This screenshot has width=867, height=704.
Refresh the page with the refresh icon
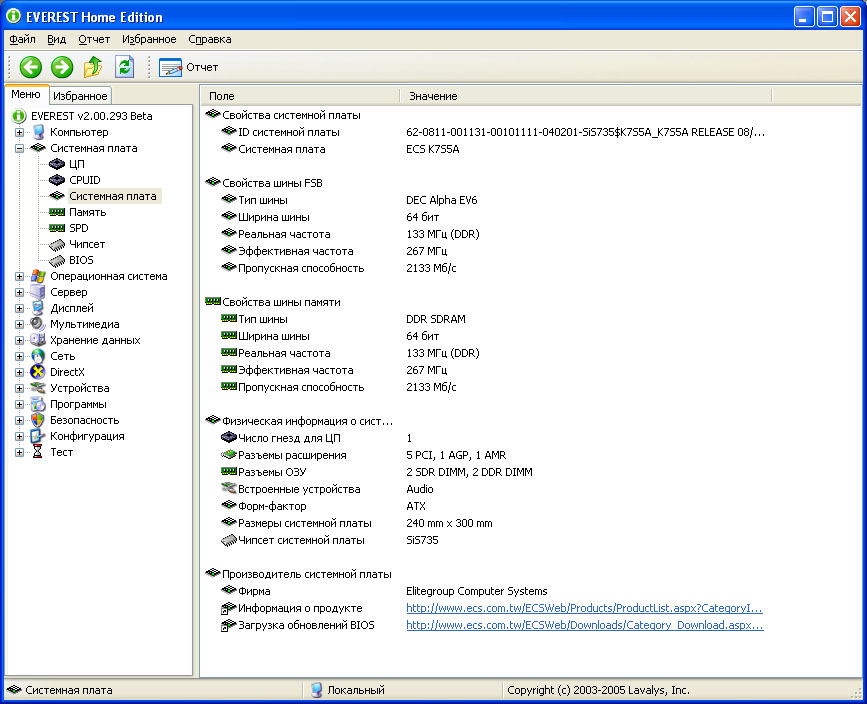coord(124,67)
